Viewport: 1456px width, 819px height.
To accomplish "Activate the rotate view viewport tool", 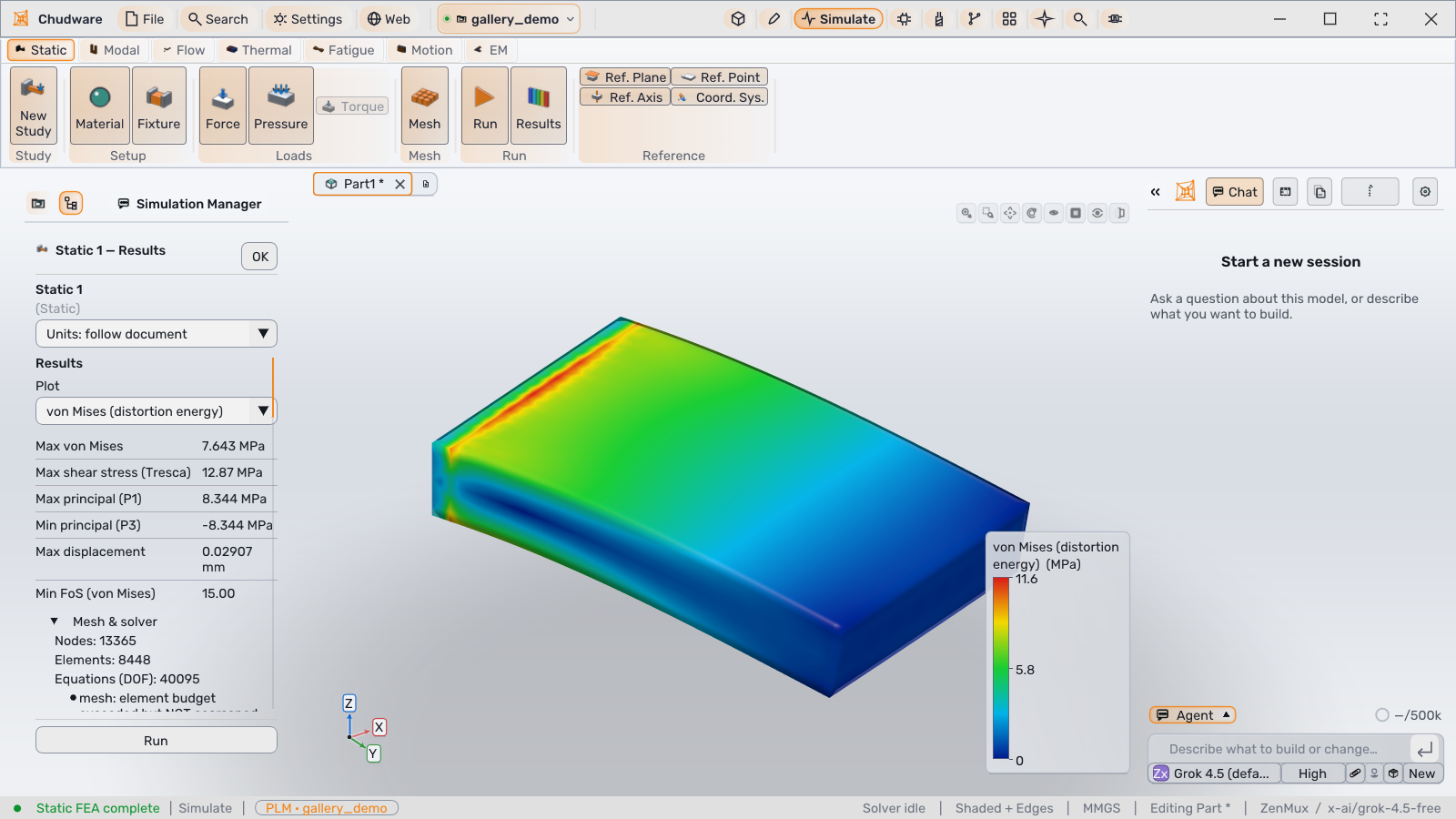I will 1032,213.
